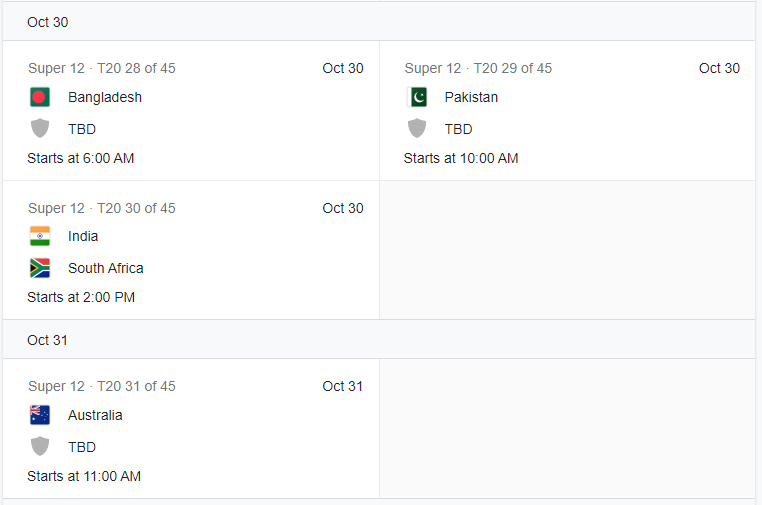This screenshot has height=505, width=762.
Task: Open the Pakistan team name link
Action: 471,97
